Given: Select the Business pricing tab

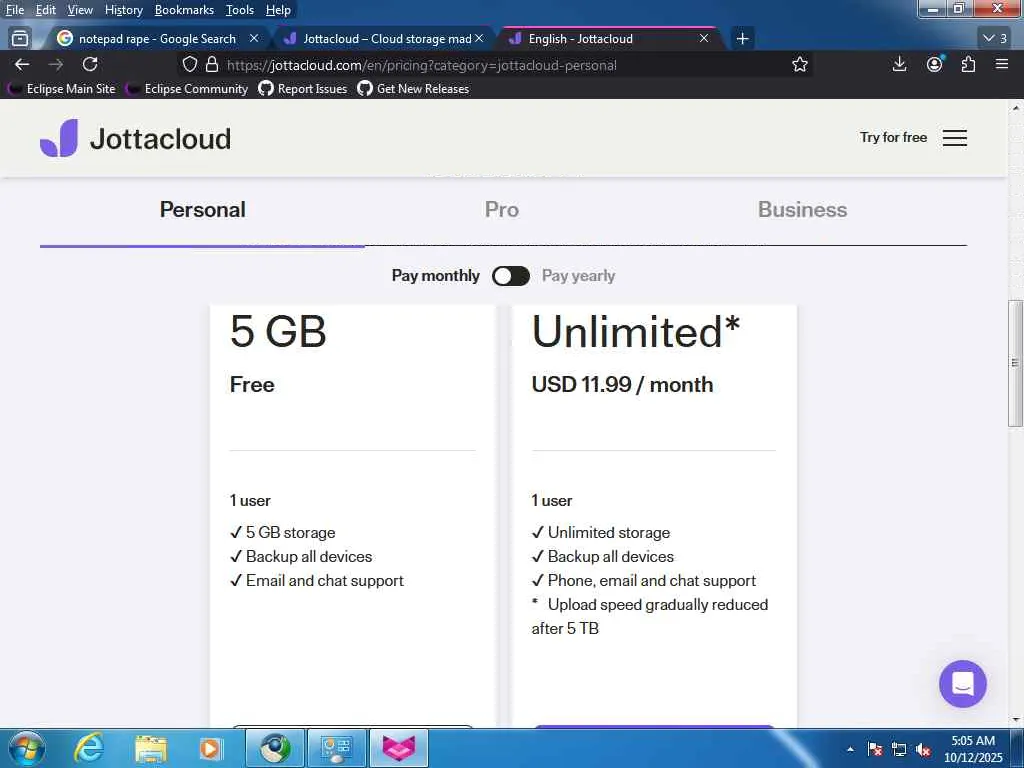Looking at the screenshot, I should click(802, 210).
